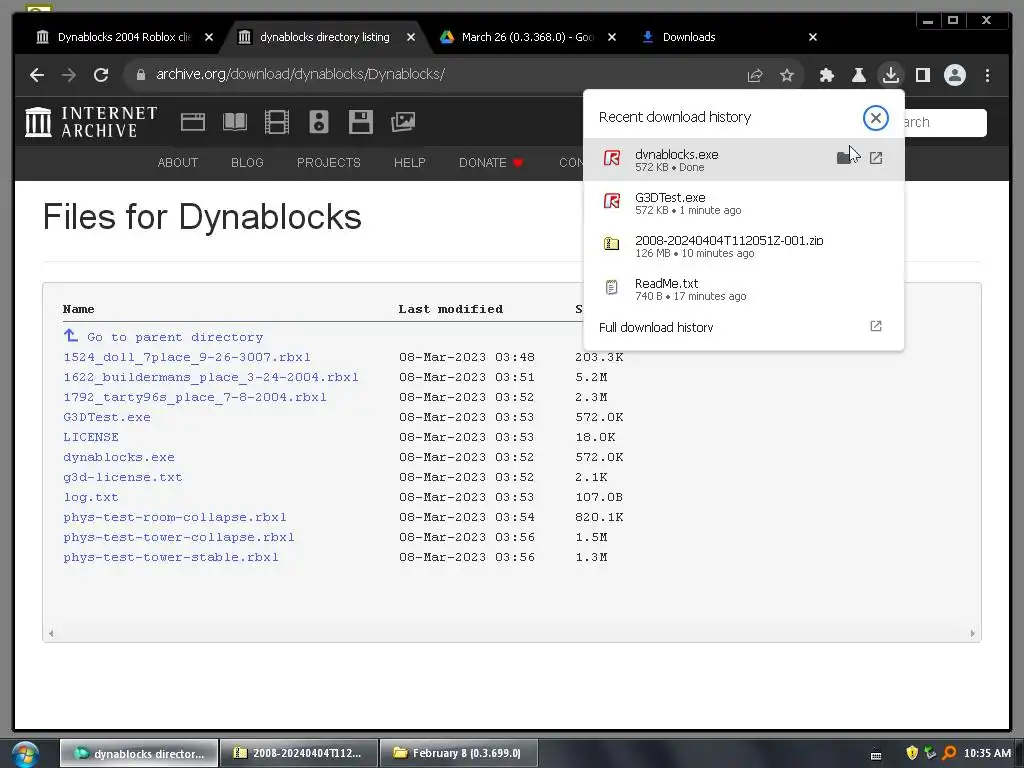This screenshot has height=768, width=1024.
Task: Select ReadMe.txt in download history
Action: coord(744,289)
